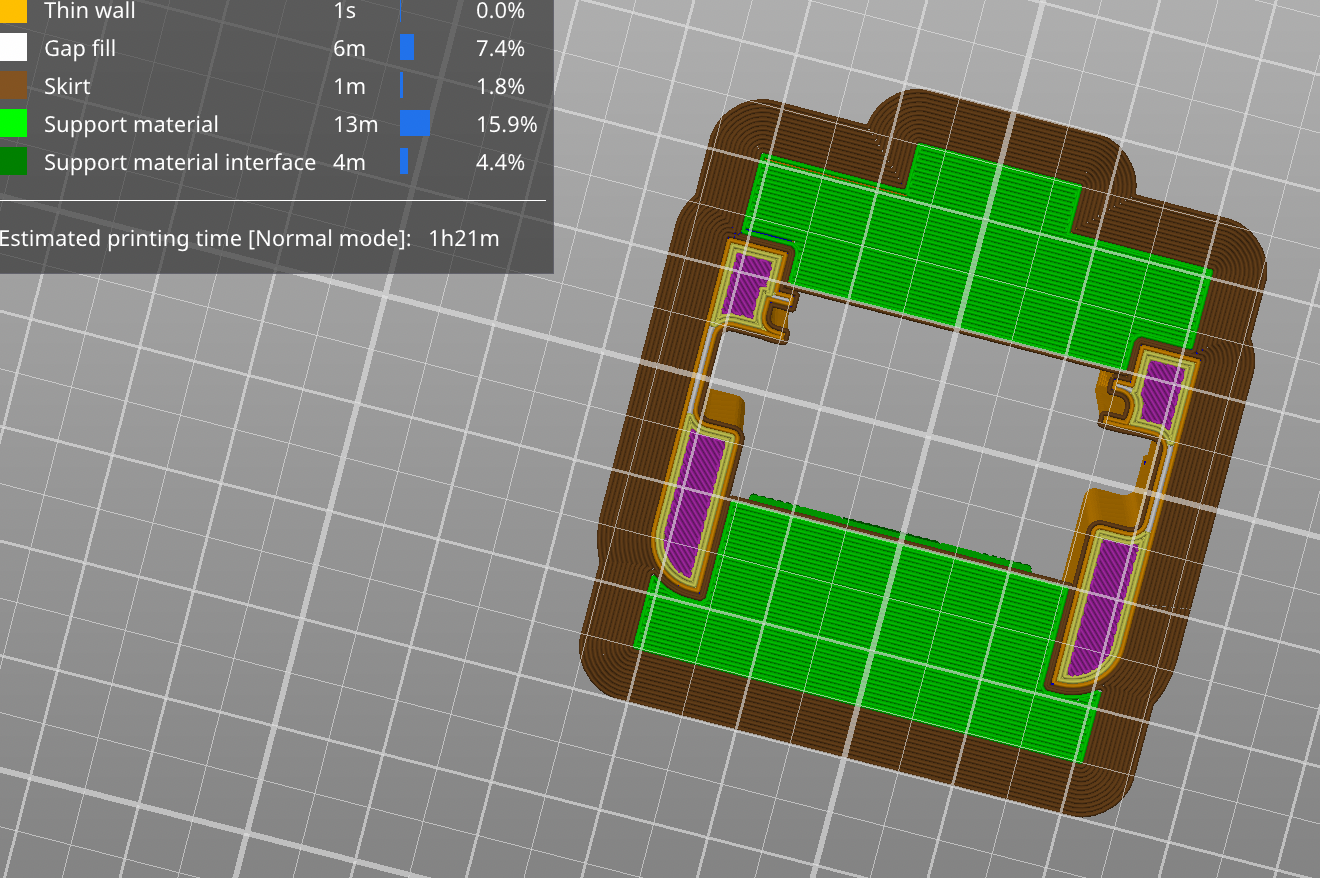This screenshot has height=878, width=1320.
Task: Toggle visibility of the Thin wall label
Action: [89, 11]
